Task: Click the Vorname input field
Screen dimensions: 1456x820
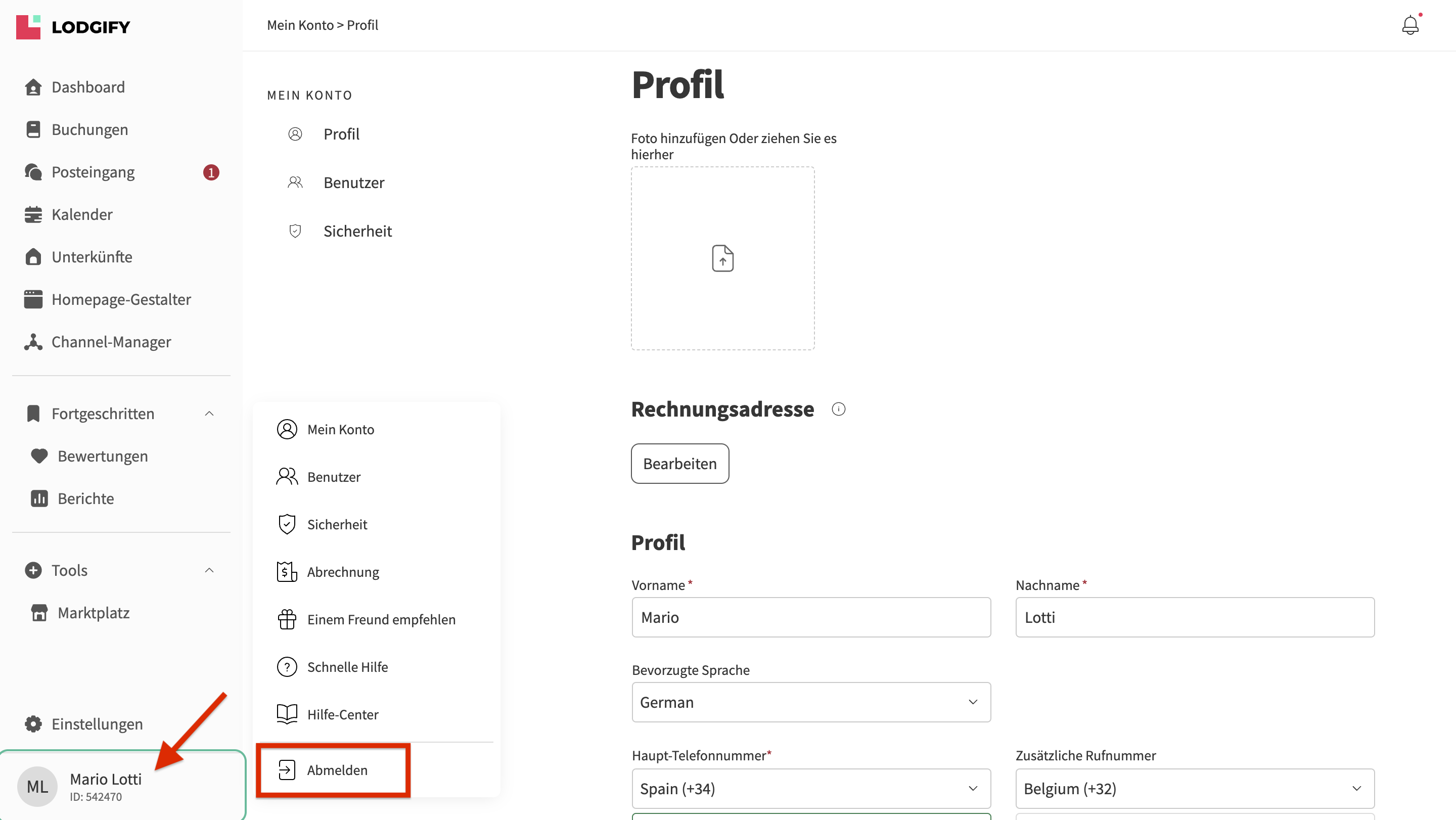Action: [810, 617]
